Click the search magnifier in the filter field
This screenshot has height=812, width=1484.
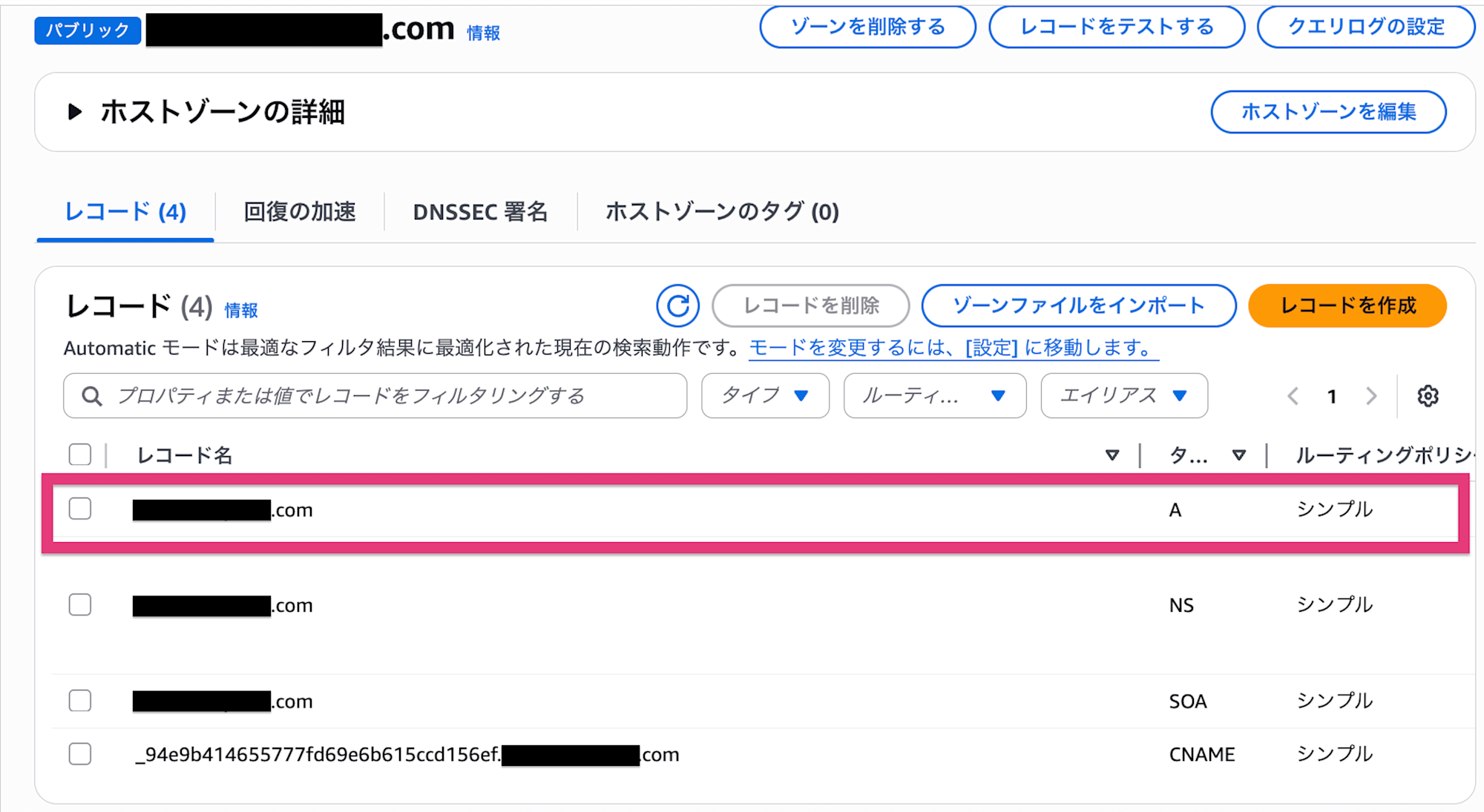pos(91,396)
